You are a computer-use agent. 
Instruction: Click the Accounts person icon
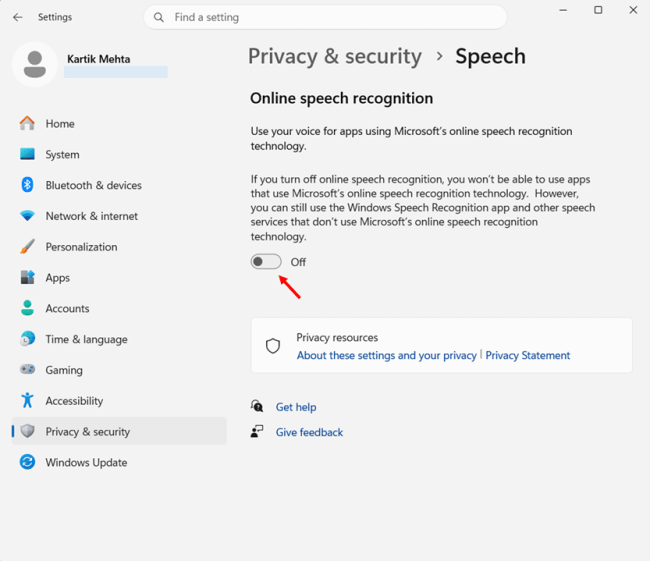click(x=27, y=308)
